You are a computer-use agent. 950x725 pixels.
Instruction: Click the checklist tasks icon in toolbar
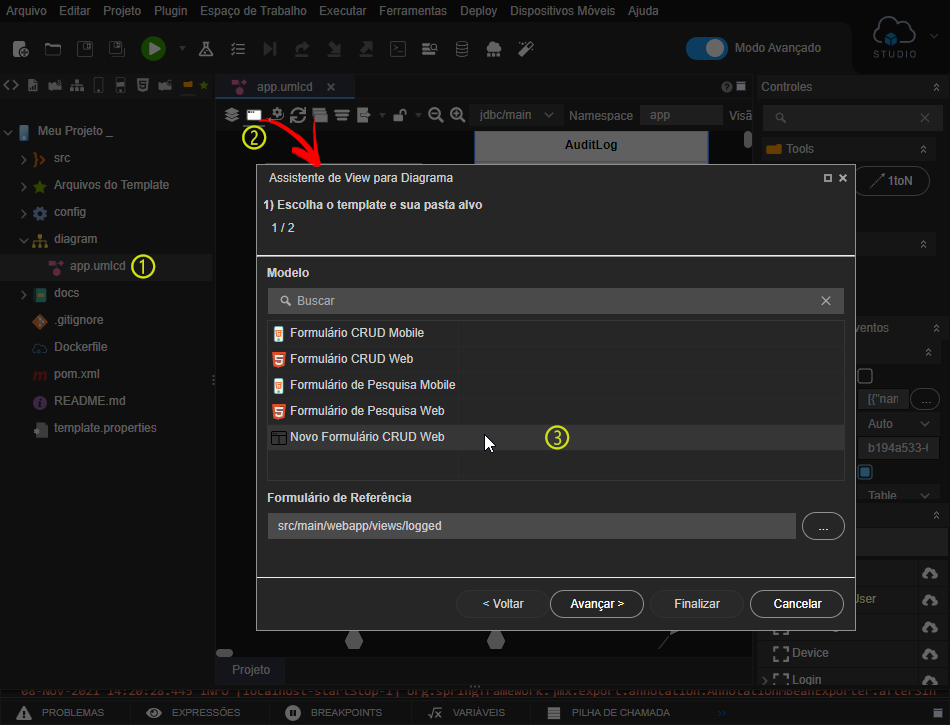click(238, 49)
